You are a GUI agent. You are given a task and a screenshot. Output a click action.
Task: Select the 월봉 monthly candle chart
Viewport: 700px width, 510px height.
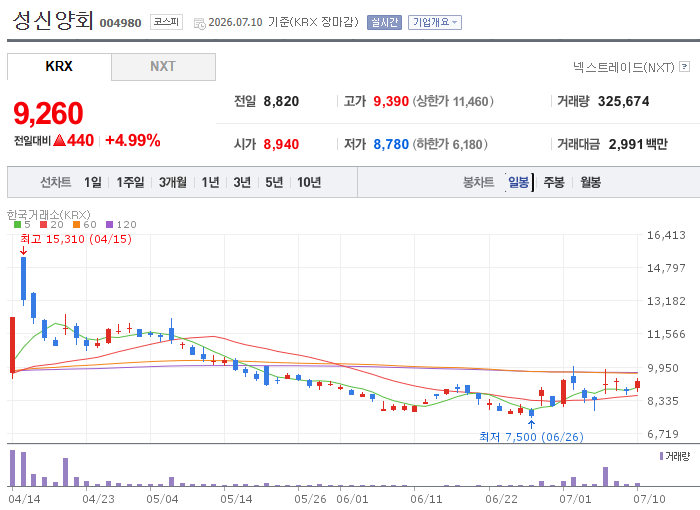(590, 182)
